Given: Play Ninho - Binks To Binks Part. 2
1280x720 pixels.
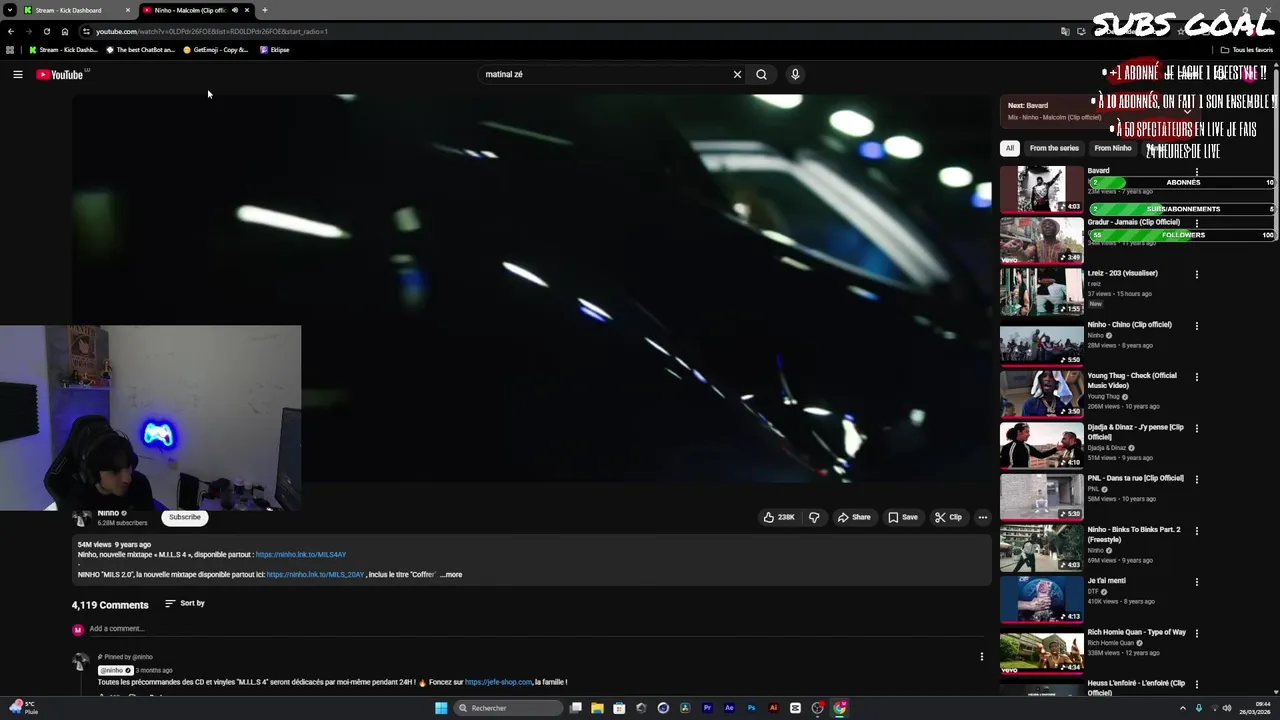Looking at the screenshot, I should 1041,548.
